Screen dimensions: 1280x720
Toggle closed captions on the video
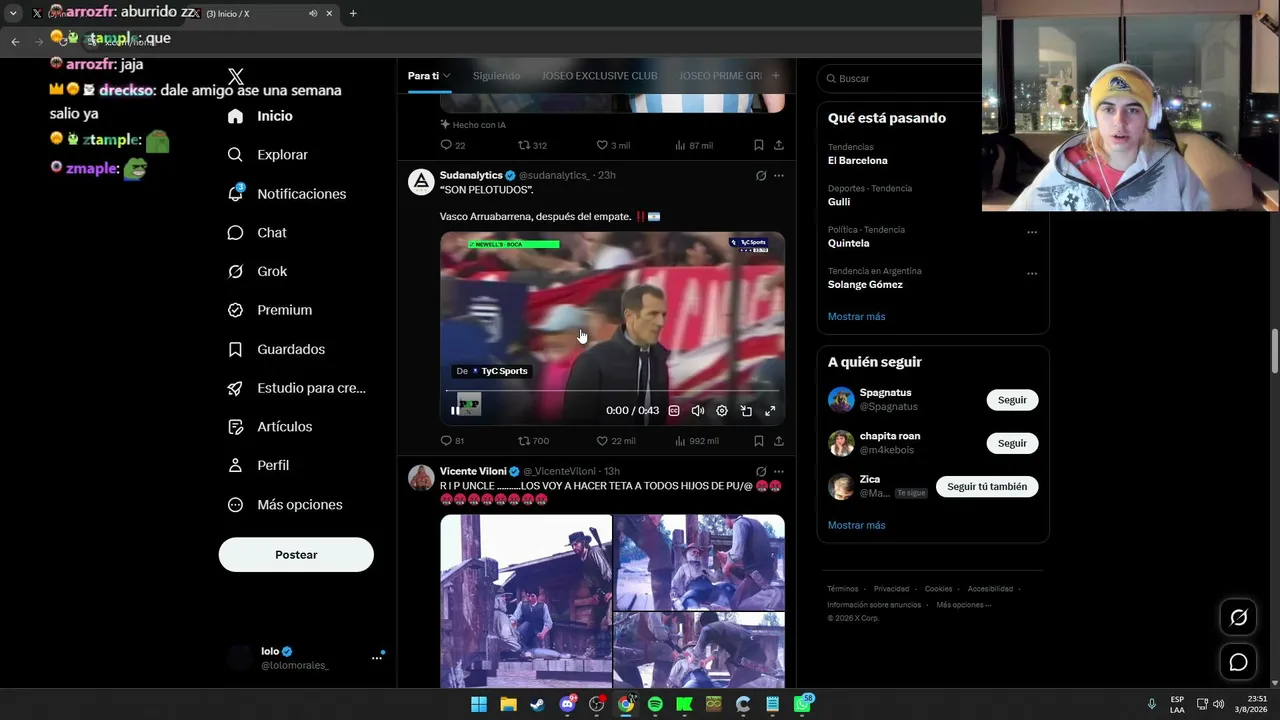[674, 410]
